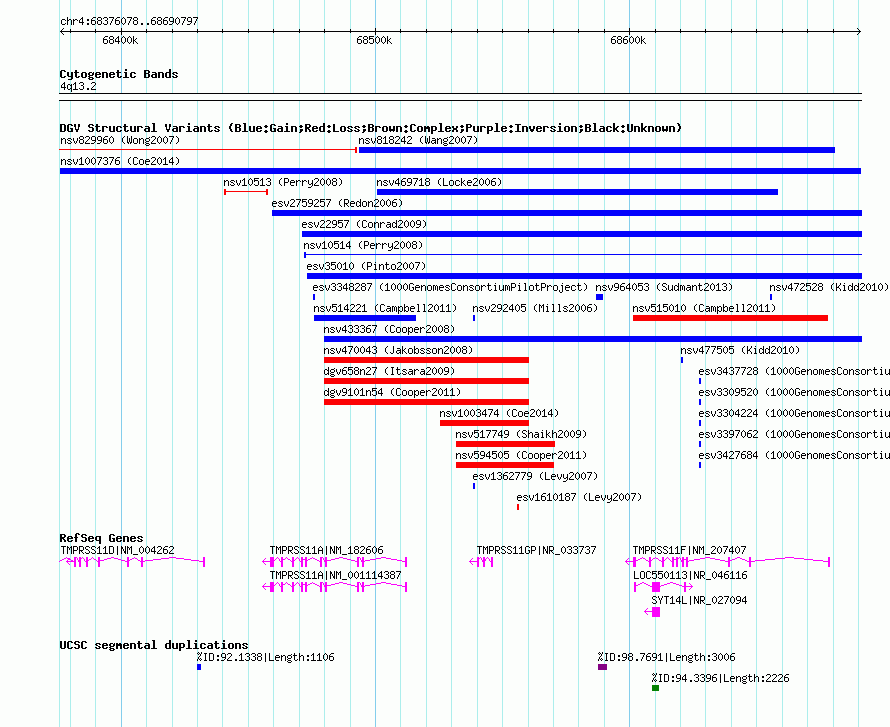Click the esv3397062 variant label
The width and height of the screenshot is (890, 727).
794,434
